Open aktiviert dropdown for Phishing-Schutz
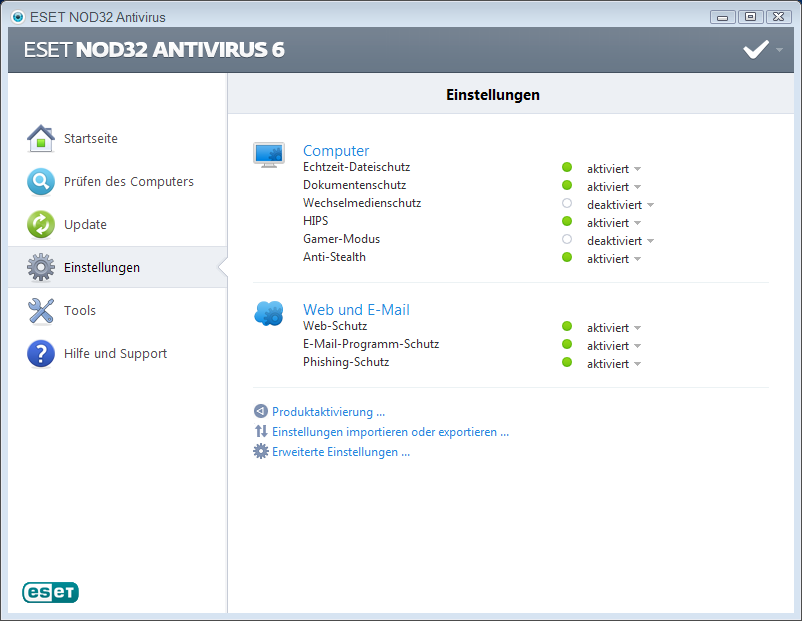Viewport: 802px width, 621px height. pyautogui.click(x=614, y=364)
